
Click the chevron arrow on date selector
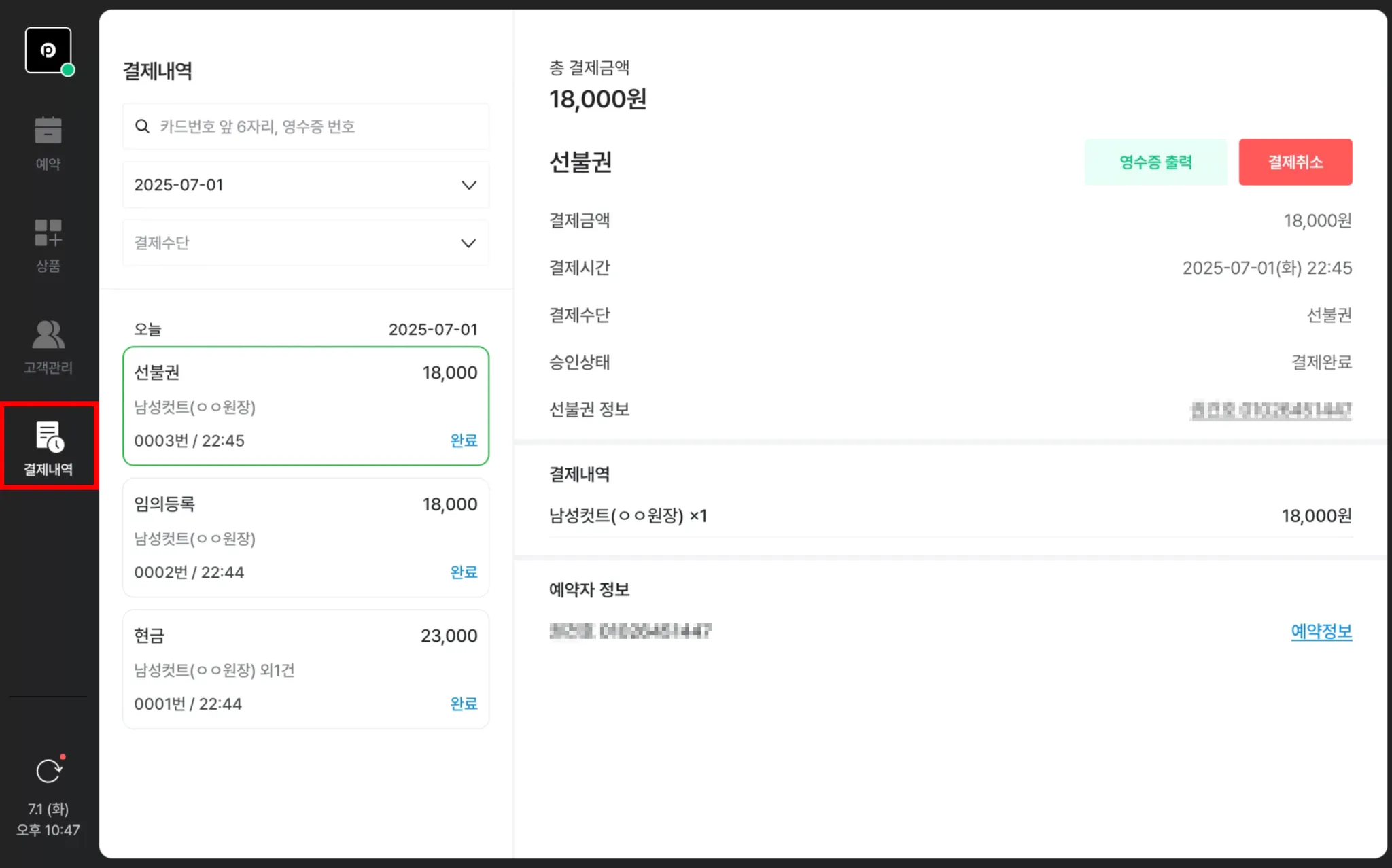click(x=468, y=185)
